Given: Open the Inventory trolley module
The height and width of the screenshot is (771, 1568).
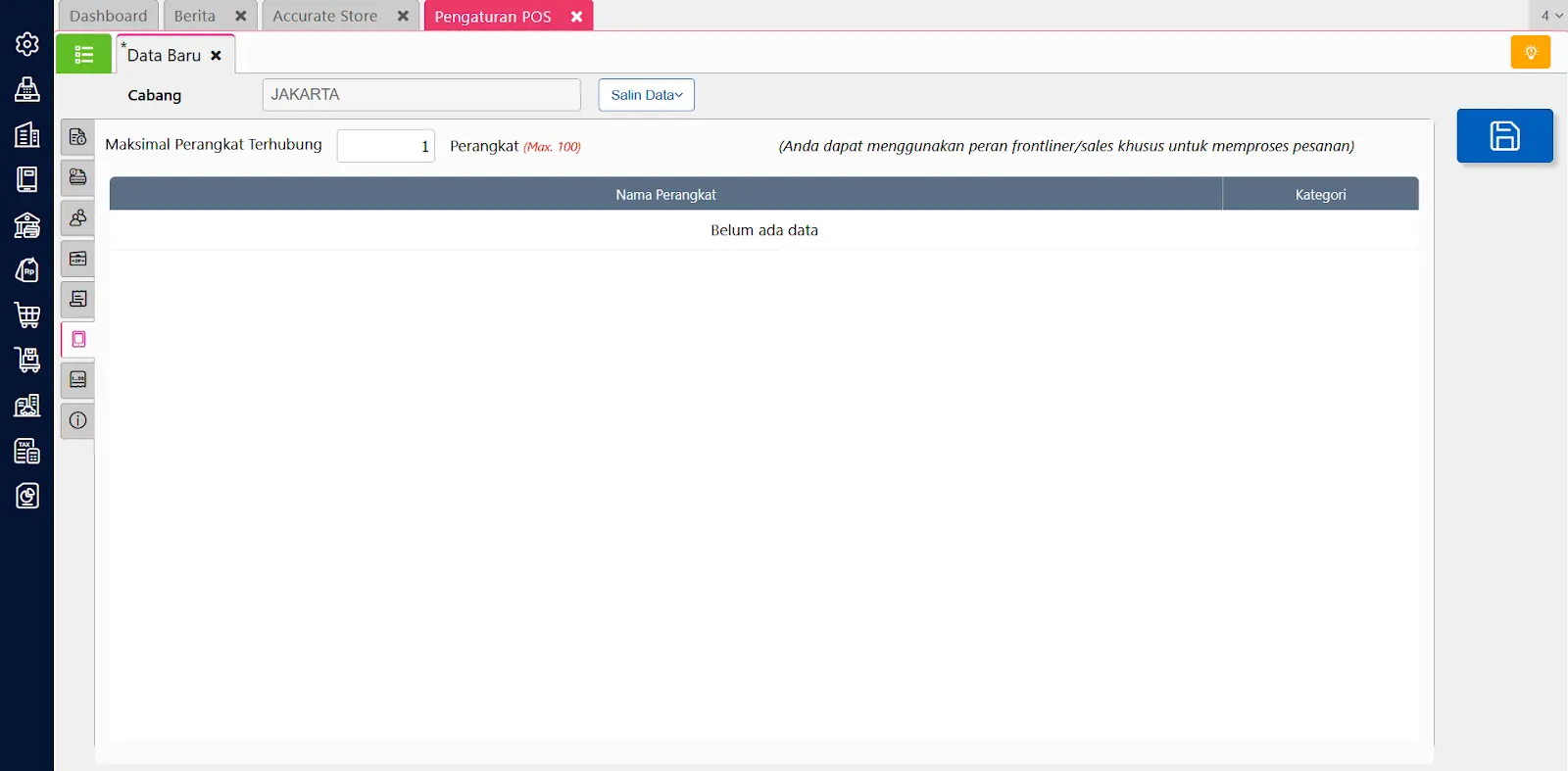Looking at the screenshot, I should click(x=27, y=360).
